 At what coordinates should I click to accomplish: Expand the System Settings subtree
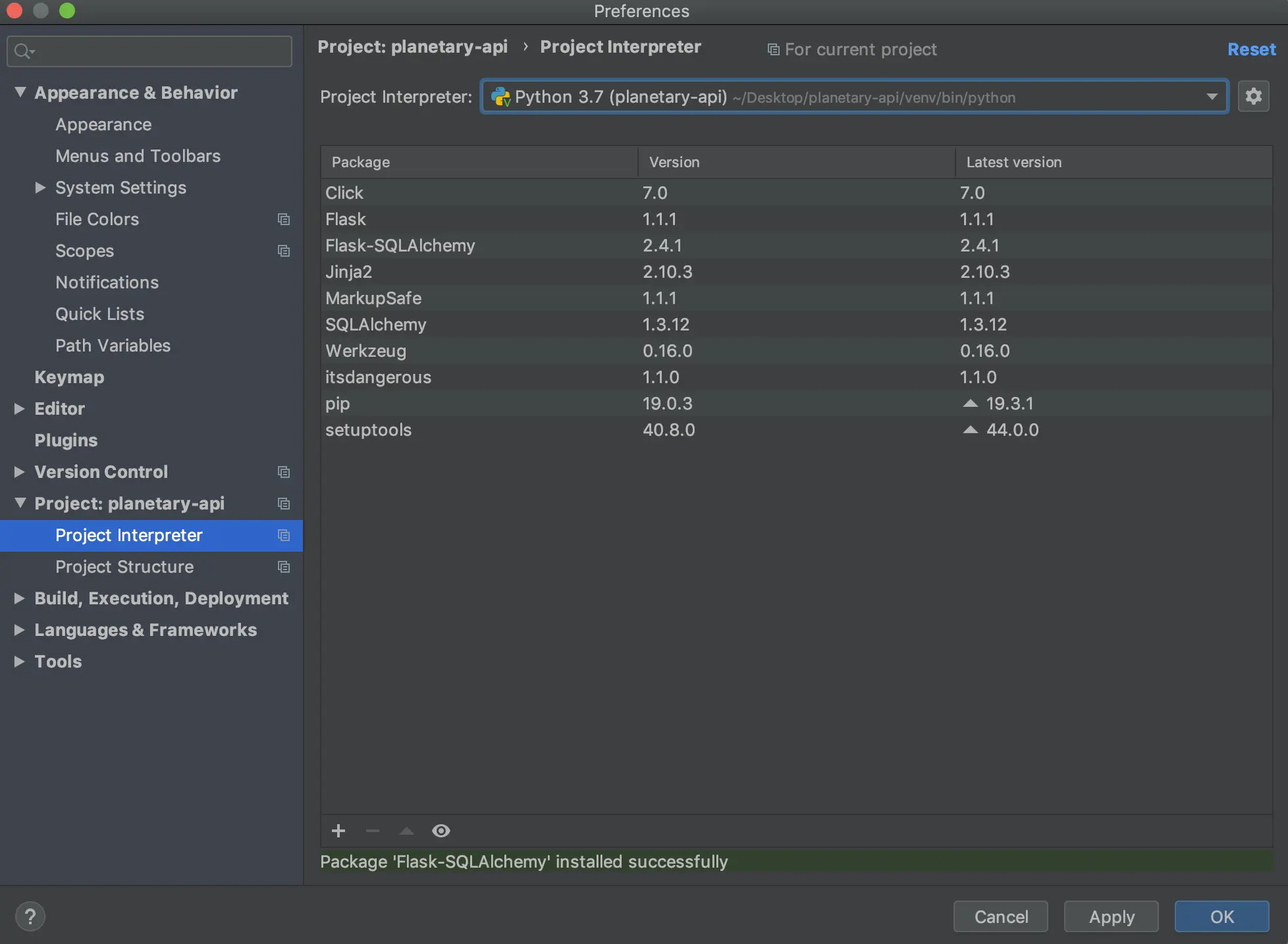tap(40, 188)
